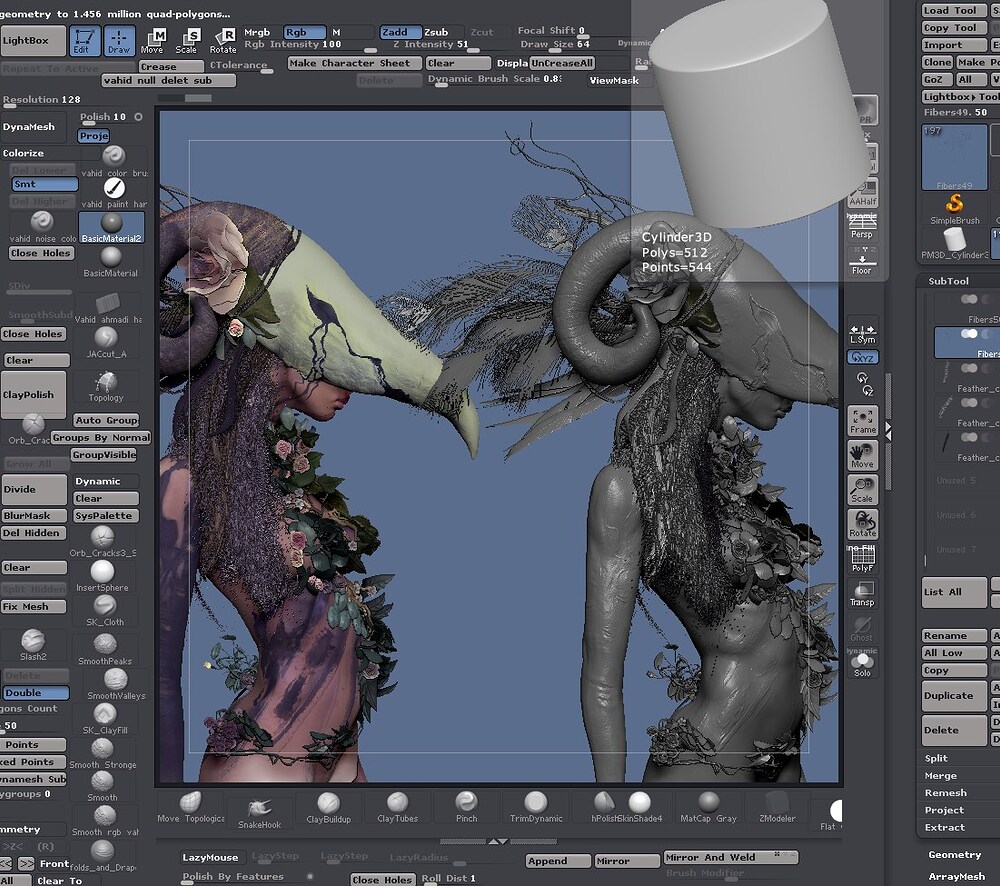Viewport: 1000px width, 886px height.
Task: Open the Lightbox Tools browser
Action: pos(960,97)
